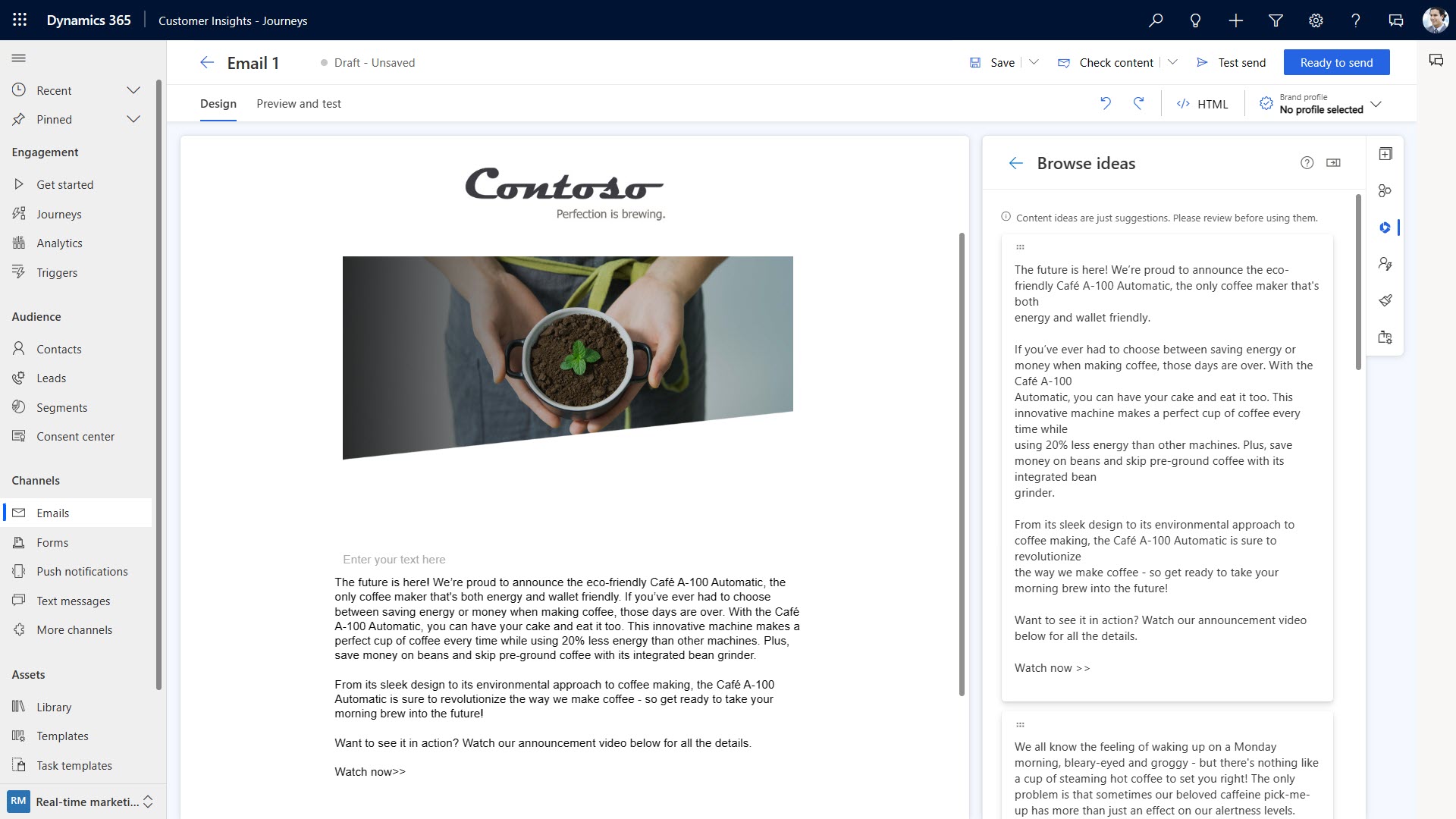Open Push notifications under Channels

tap(82, 571)
